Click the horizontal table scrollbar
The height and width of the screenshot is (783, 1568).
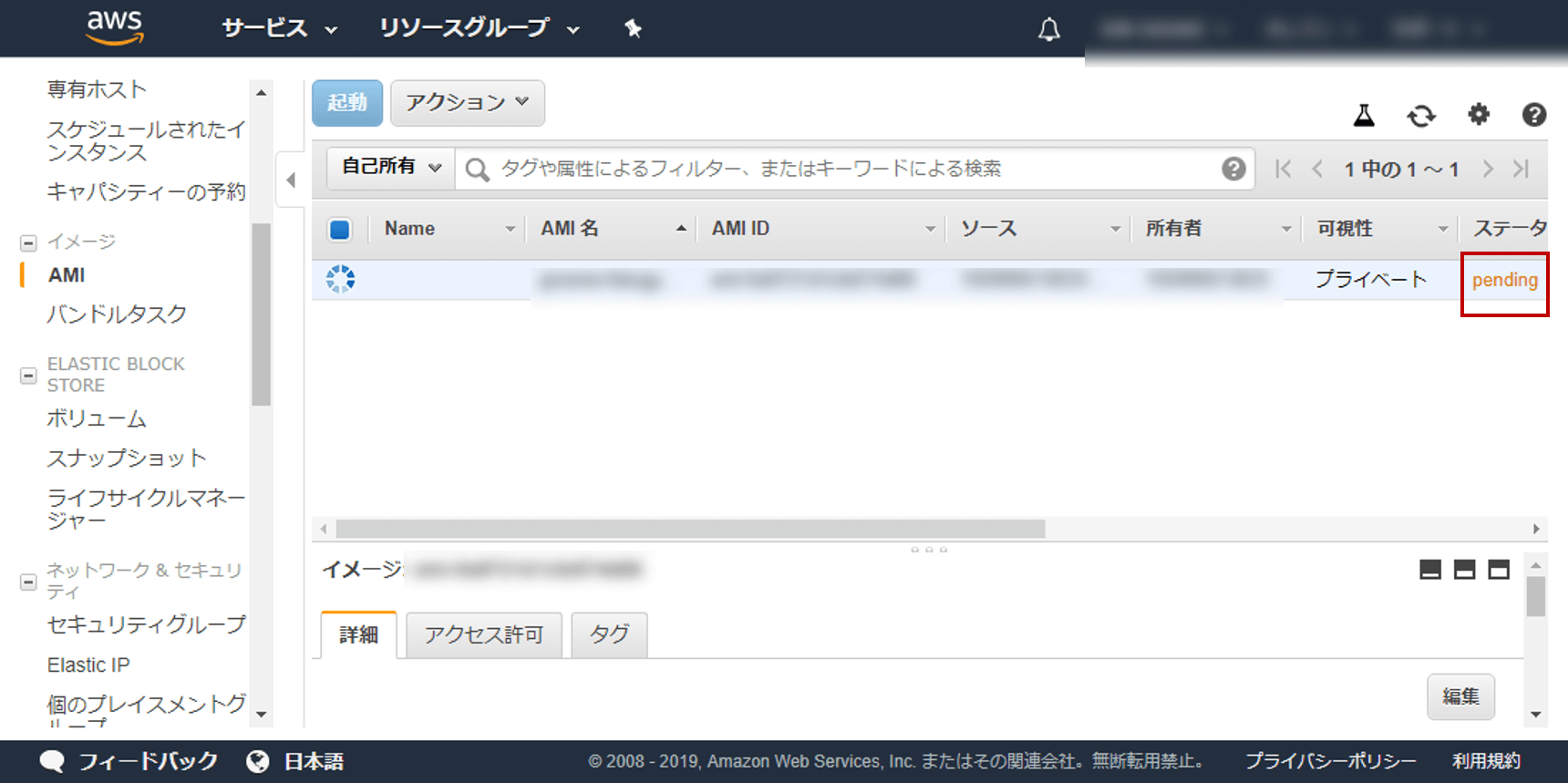(690, 529)
